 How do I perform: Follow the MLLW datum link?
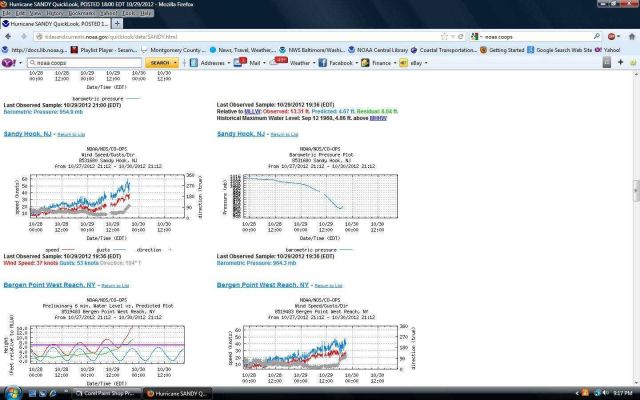[x=252, y=111]
